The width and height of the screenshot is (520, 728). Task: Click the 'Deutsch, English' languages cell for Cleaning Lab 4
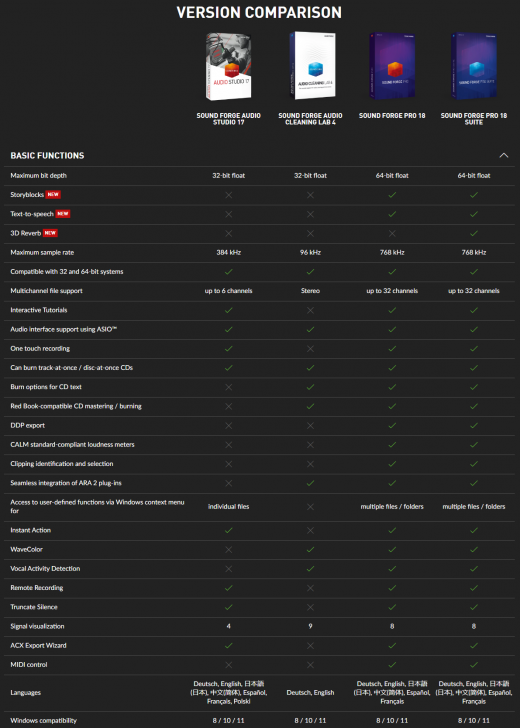click(310, 692)
